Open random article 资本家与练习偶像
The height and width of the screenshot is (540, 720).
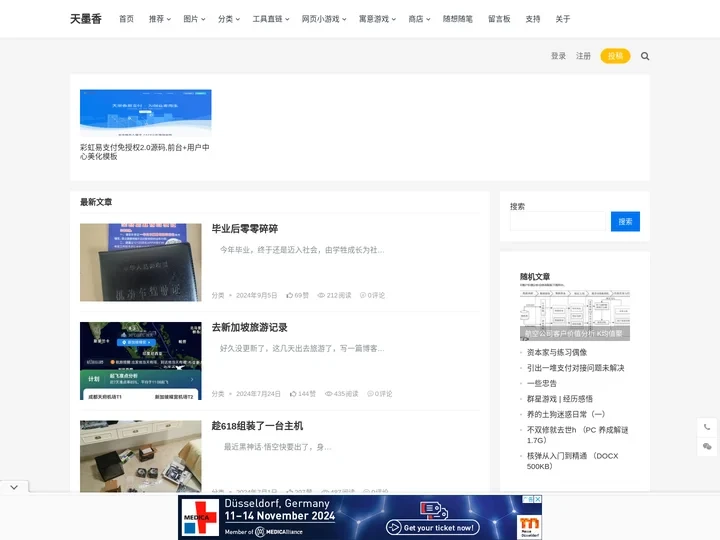(557, 352)
